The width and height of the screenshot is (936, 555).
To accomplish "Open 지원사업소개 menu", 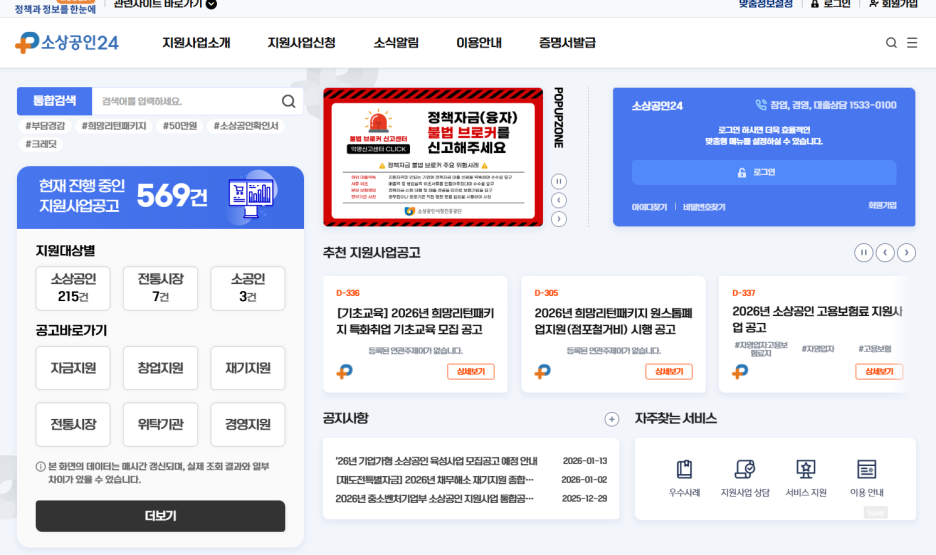I will 196,43.
